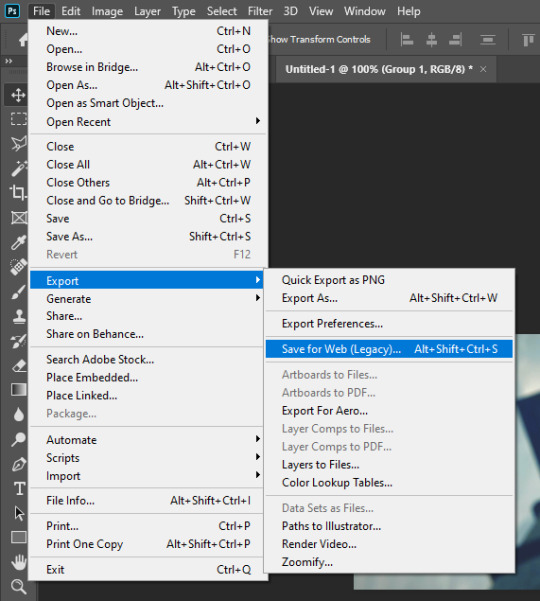The width and height of the screenshot is (540, 601).
Task: Expand the Open Recent submenu
Action: (148, 122)
